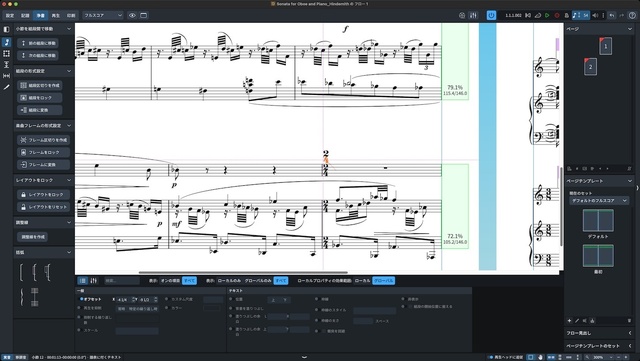640x361 pixels.
Task: Click the green Play transport button
Action: (547, 16)
